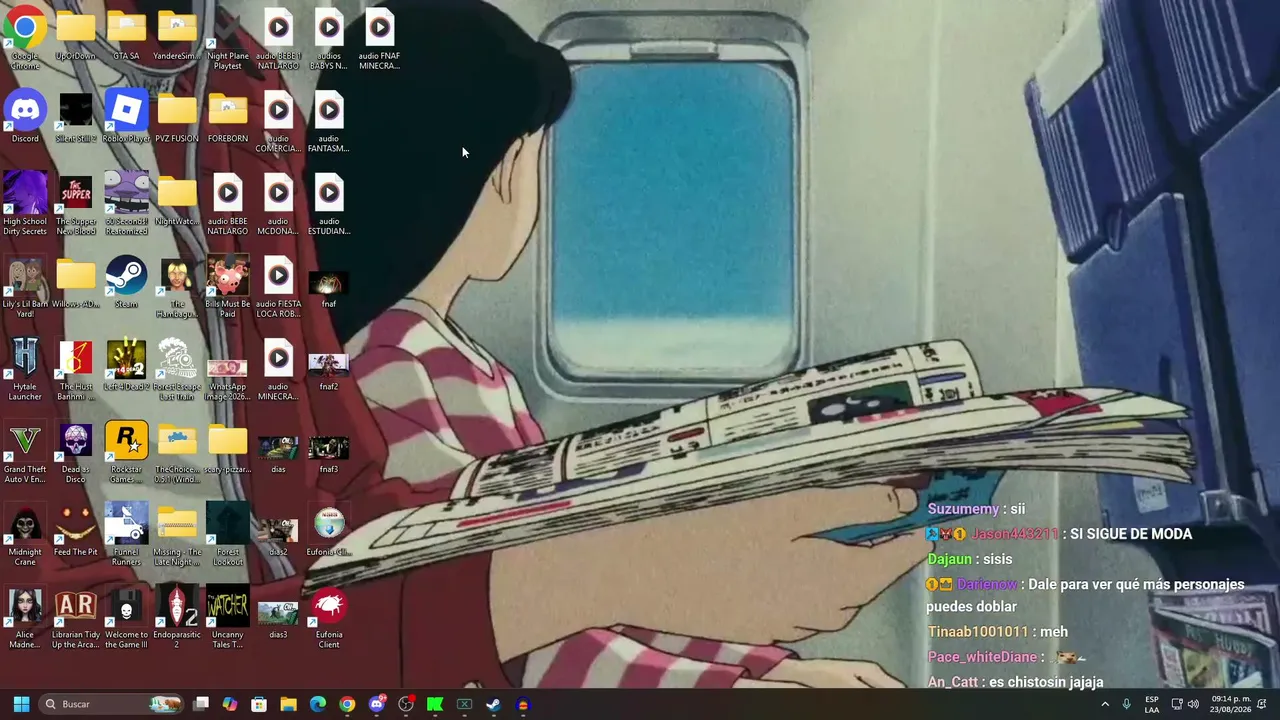Open Copilot from the taskbar
The width and height of the screenshot is (1280, 720).
(230, 704)
